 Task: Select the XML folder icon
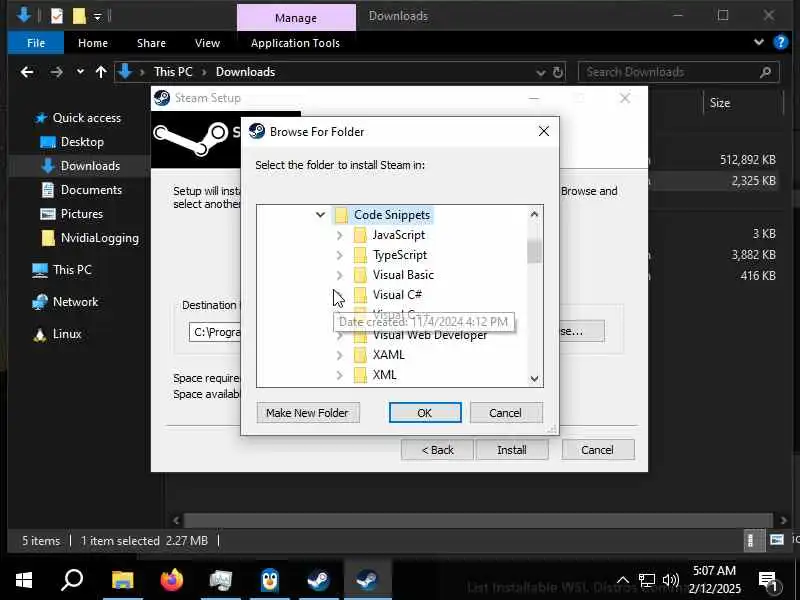pos(360,375)
